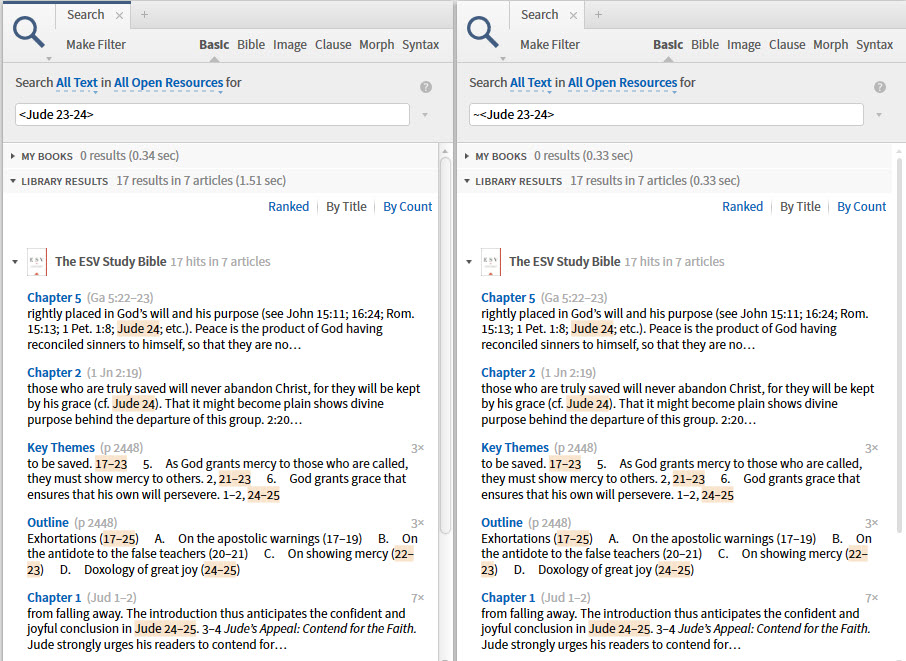Switch to Syntax search type in left panel
The width and height of the screenshot is (906, 661).
click(x=421, y=44)
